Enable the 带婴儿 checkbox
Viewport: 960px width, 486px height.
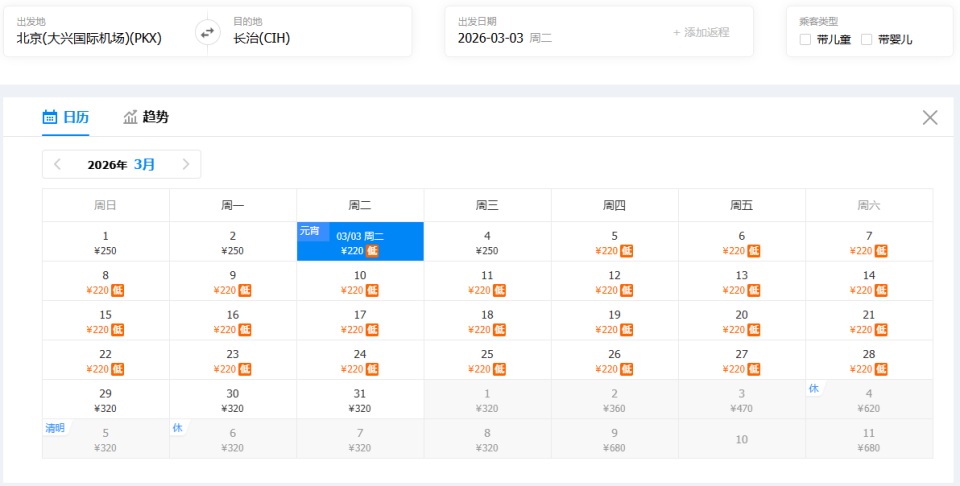pos(866,40)
